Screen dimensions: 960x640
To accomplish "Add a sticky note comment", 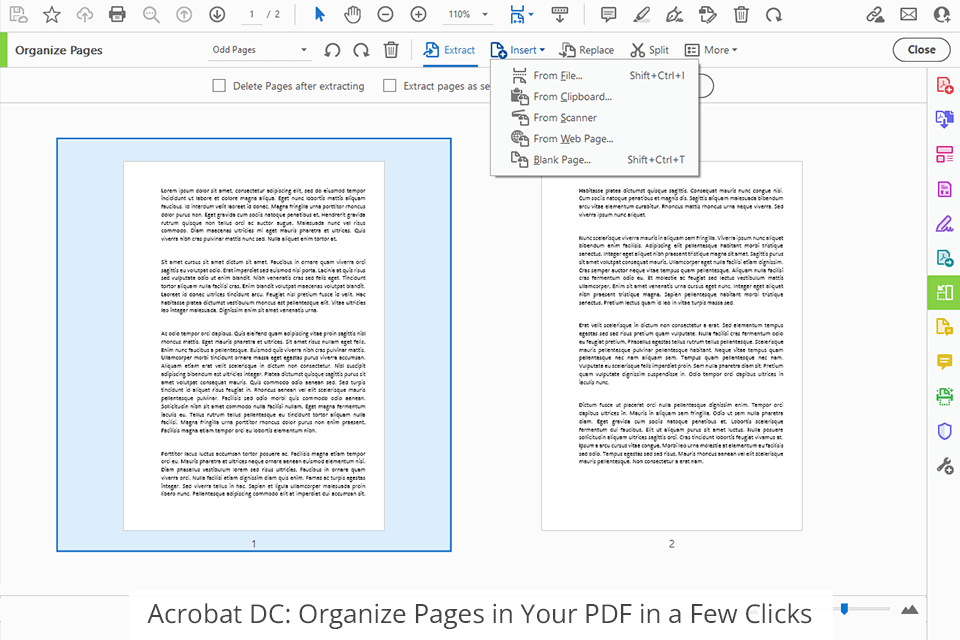I will [x=608, y=14].
